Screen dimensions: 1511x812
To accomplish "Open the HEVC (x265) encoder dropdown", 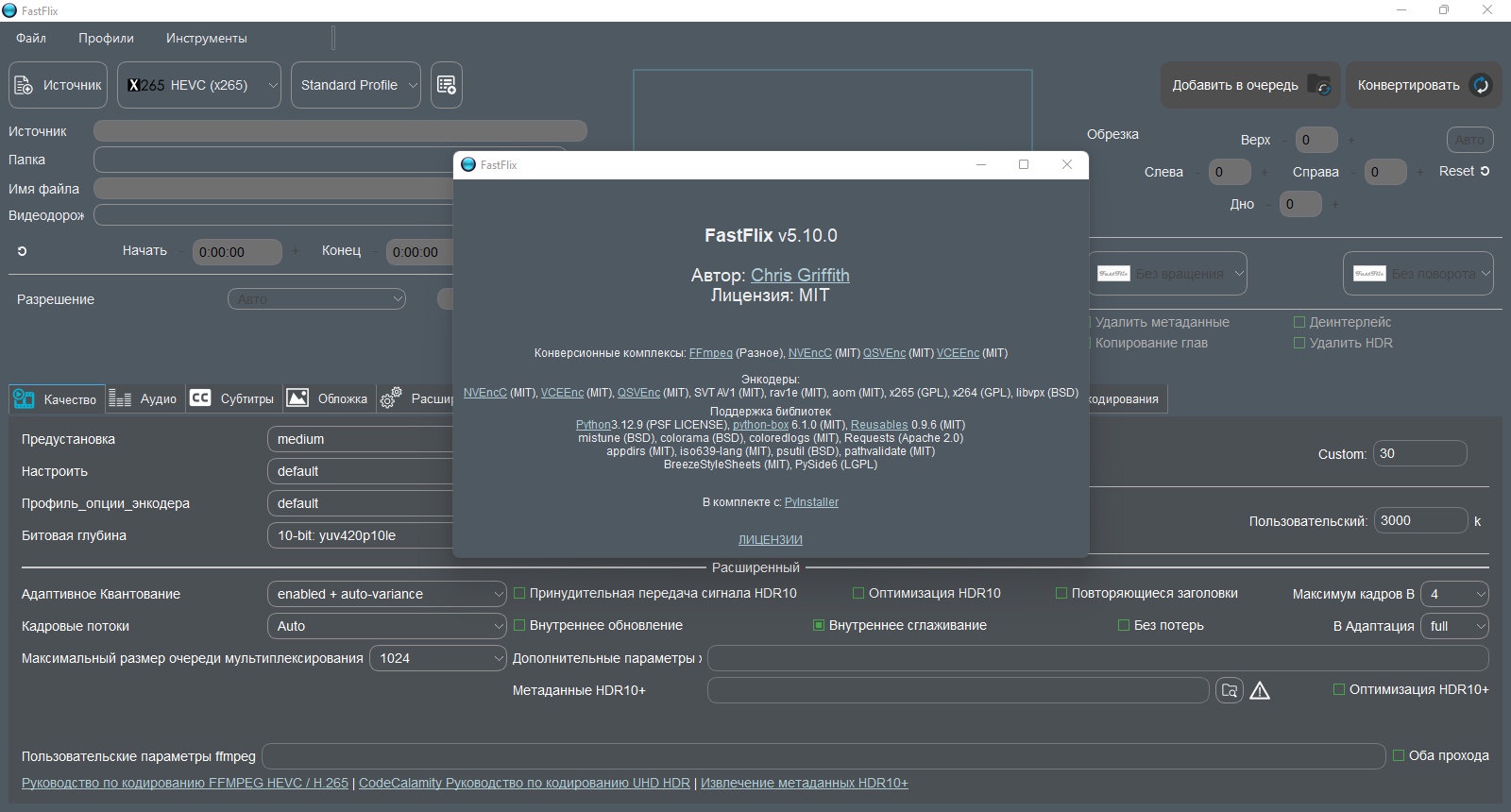I will 199,85.
